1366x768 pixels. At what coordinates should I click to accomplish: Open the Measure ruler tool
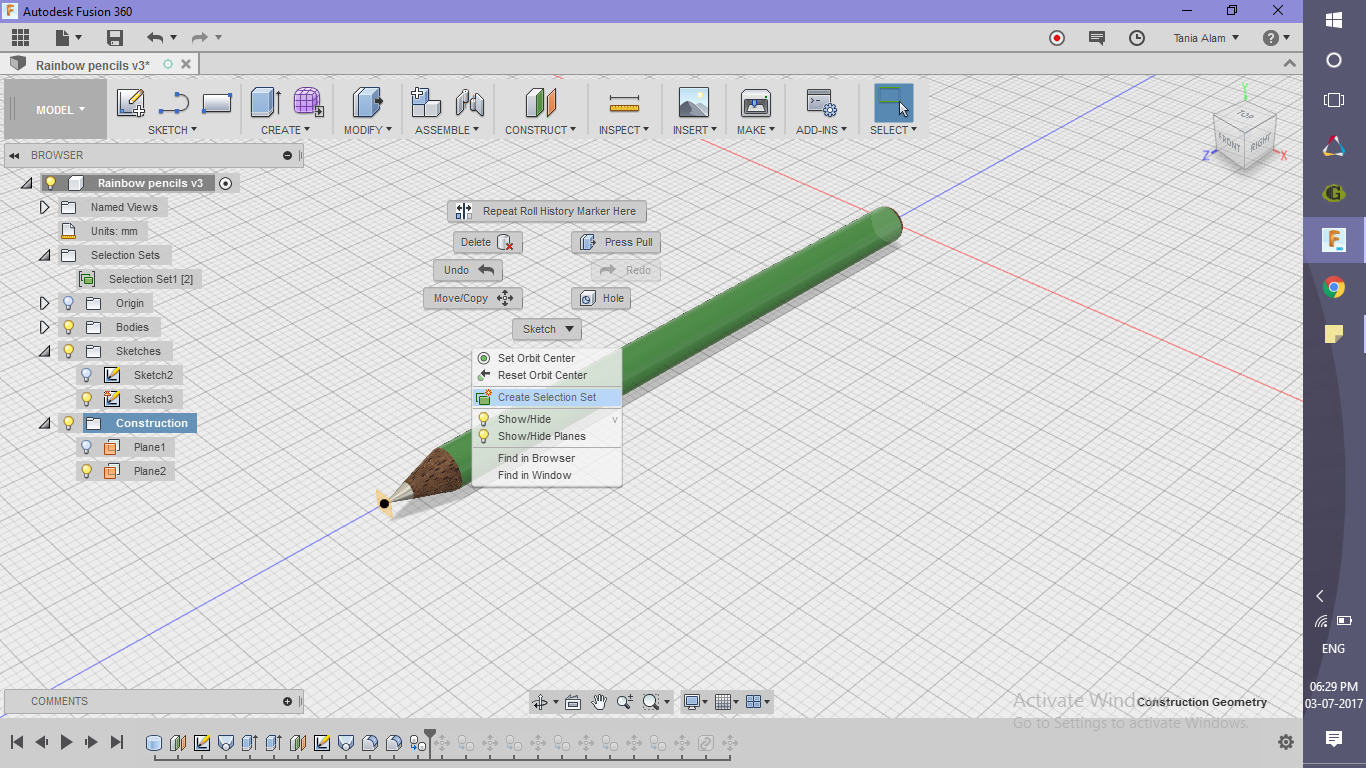click(624, 103)
